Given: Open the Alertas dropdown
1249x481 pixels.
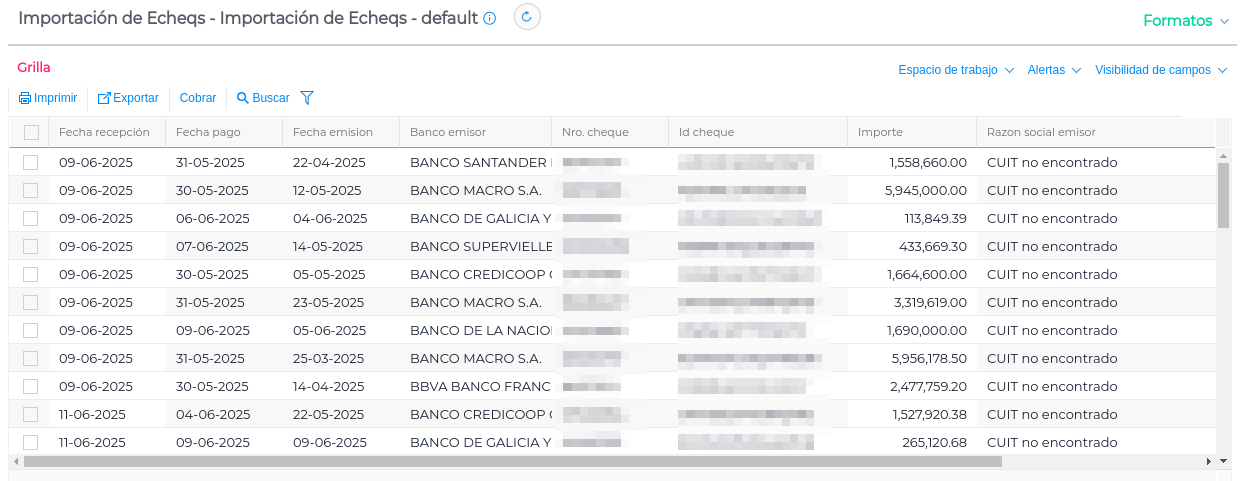Looking at the screenshot, I should [x=1054, y=70].
